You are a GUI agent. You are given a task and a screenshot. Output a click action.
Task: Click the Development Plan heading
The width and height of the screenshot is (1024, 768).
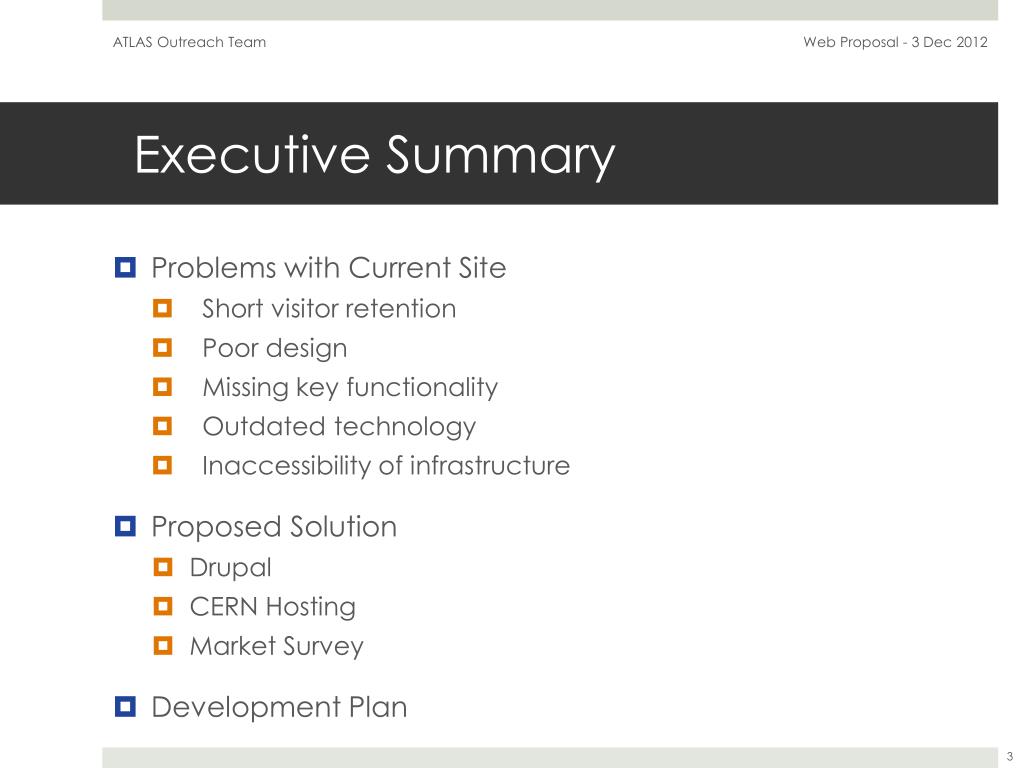pyautogui.click(x=279, y=707)
